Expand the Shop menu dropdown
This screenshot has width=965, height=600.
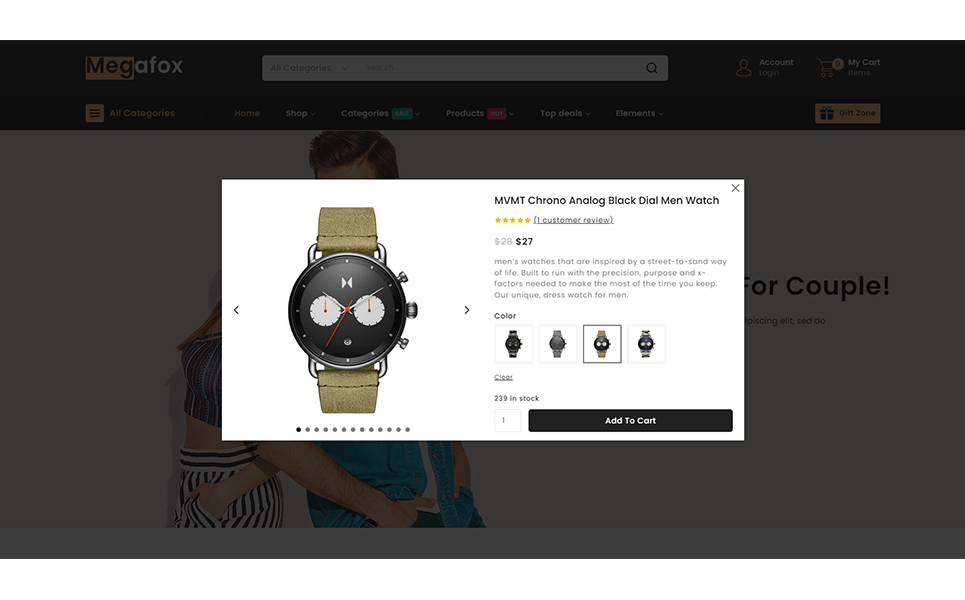tap(300, 113)
